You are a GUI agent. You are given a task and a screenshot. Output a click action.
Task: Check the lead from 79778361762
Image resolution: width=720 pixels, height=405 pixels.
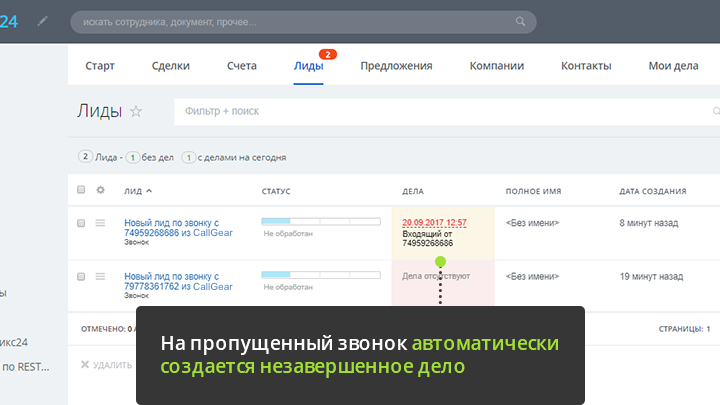point(81,276)
